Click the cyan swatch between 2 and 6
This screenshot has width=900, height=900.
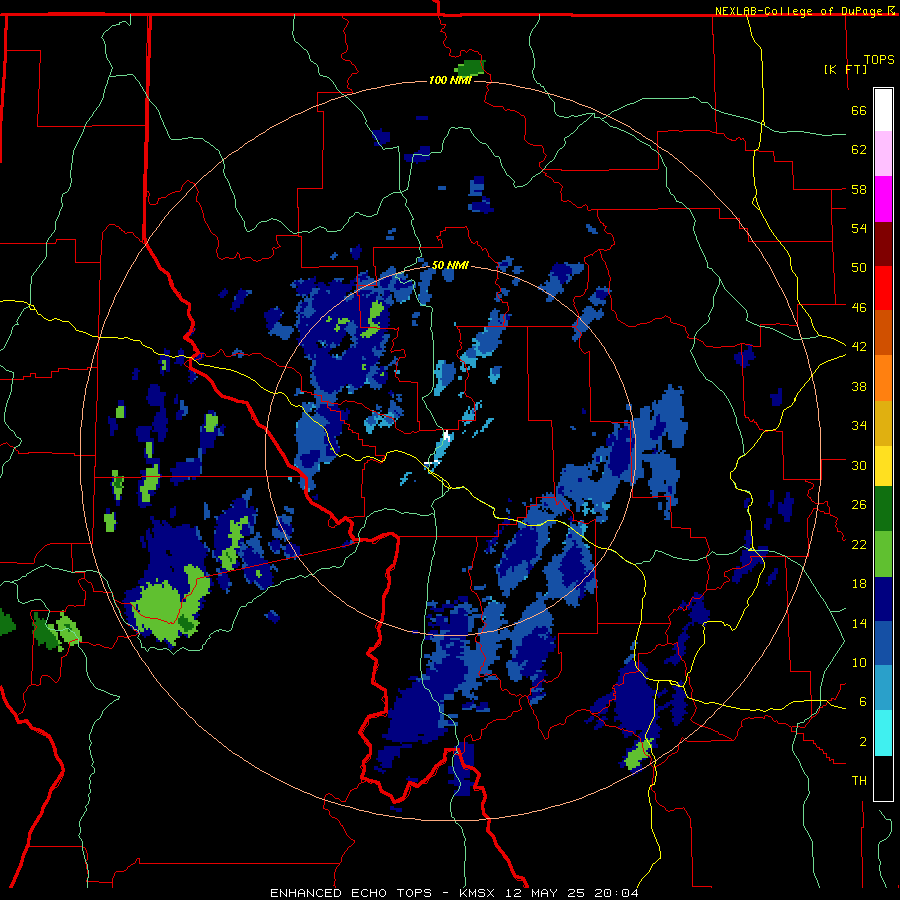coord(883,733)
